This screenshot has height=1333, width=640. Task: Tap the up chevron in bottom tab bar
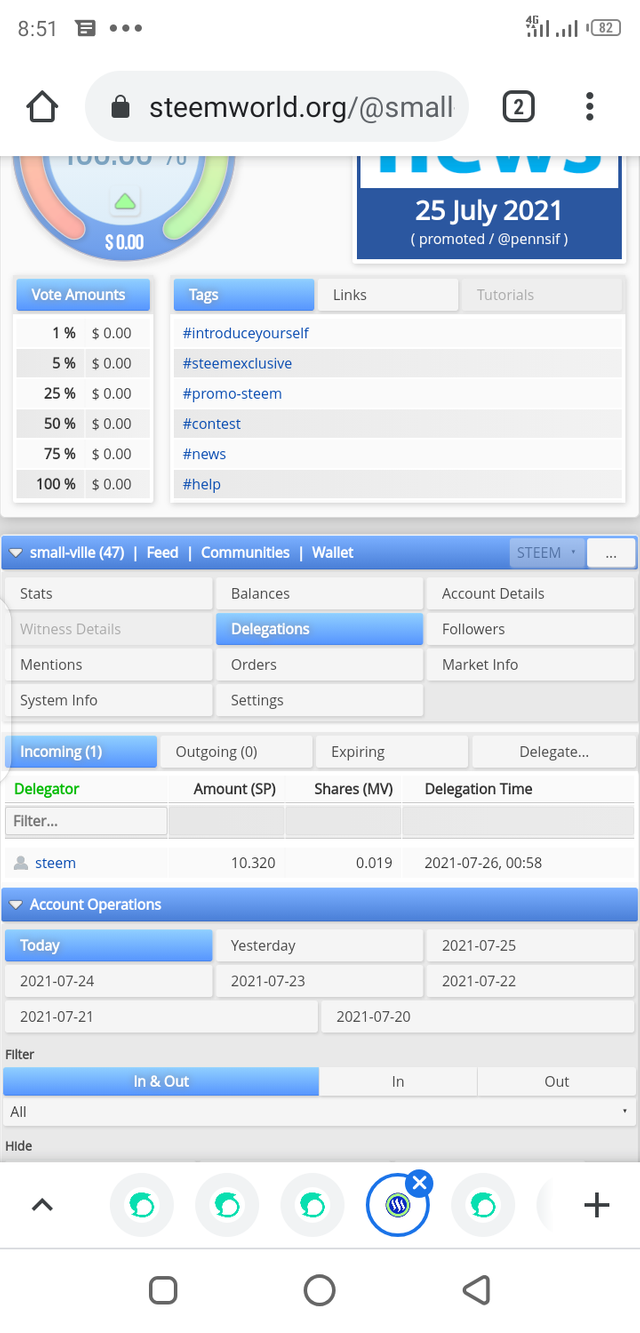click(x=42, y=1205)
